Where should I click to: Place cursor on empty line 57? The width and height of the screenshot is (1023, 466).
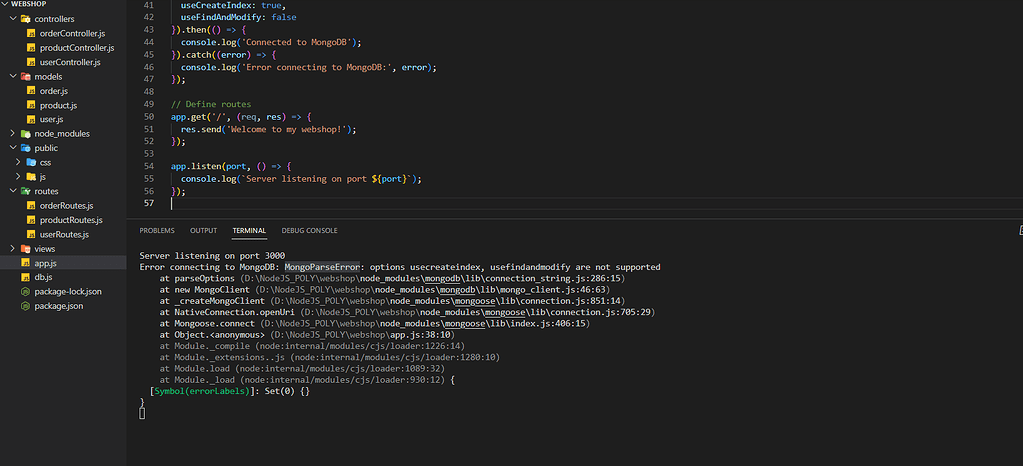click(400, 204)
